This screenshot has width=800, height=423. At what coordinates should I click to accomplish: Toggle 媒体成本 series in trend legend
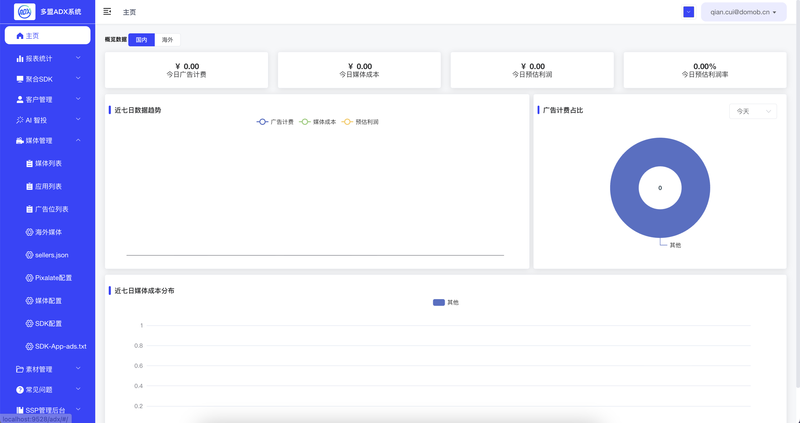click(318, 122)
